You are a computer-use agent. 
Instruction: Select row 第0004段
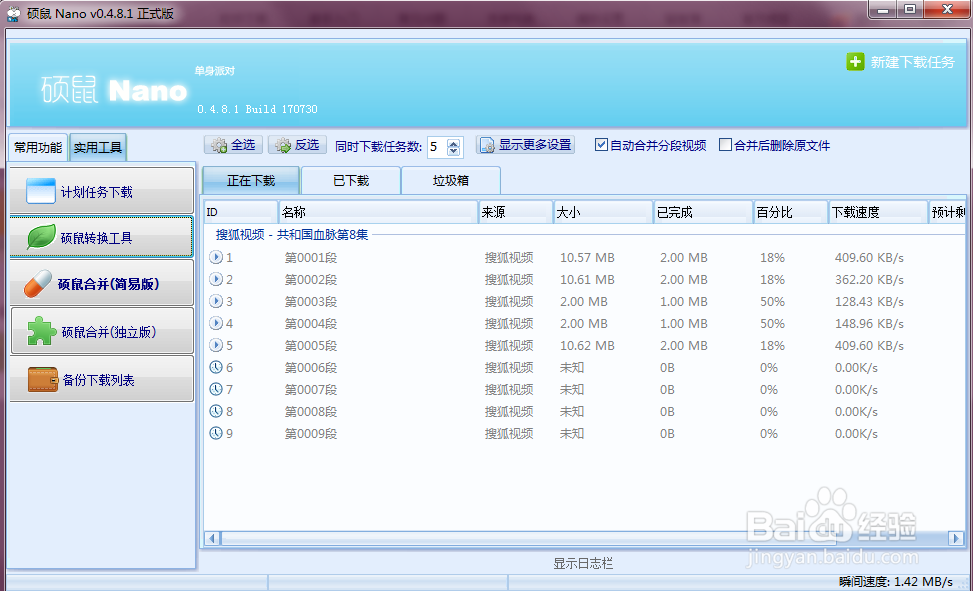[584, 323]
